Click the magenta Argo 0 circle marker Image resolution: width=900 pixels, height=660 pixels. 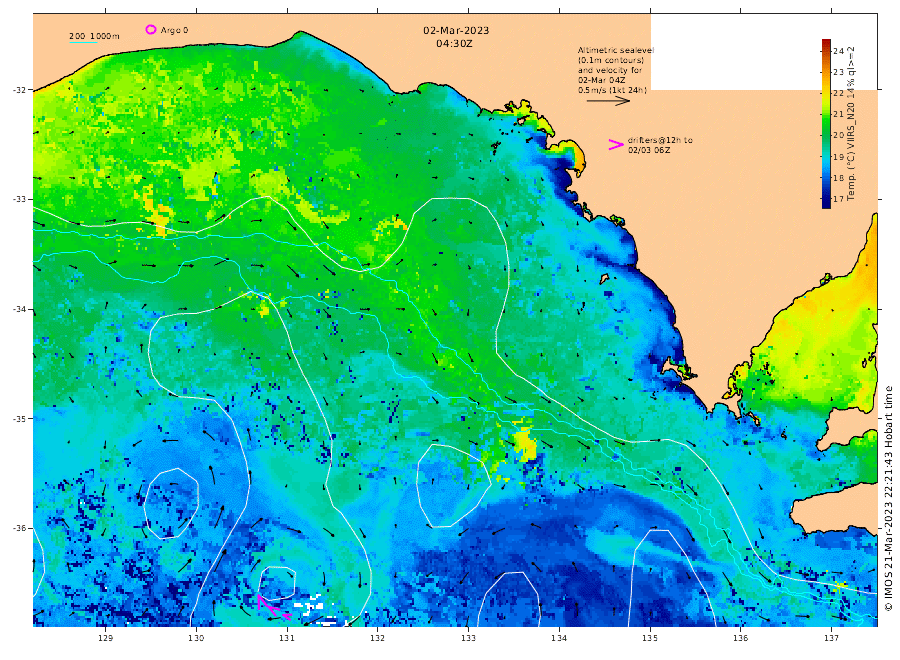(150, 29)
